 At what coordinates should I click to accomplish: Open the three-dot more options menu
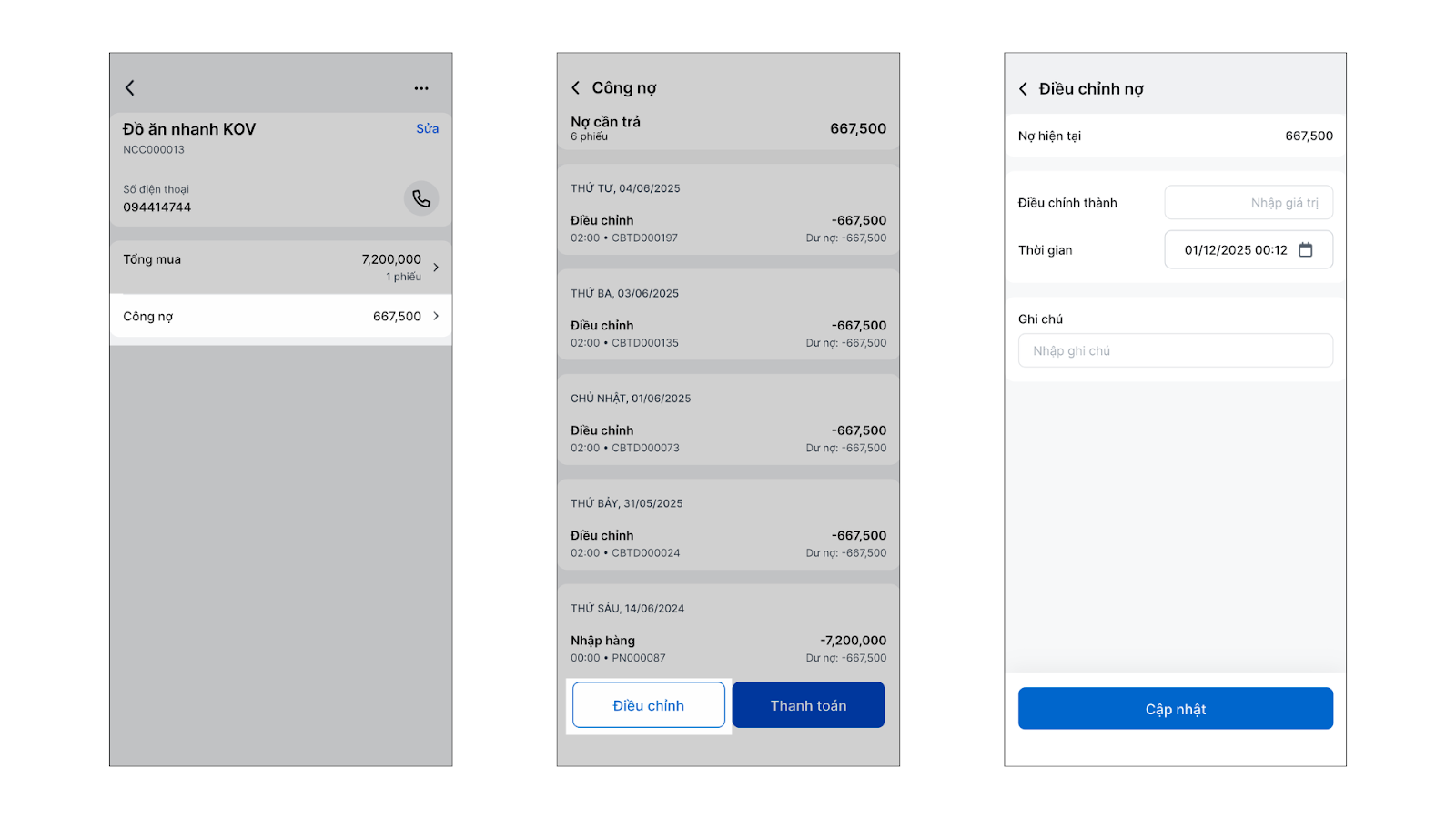click(421, 88)
